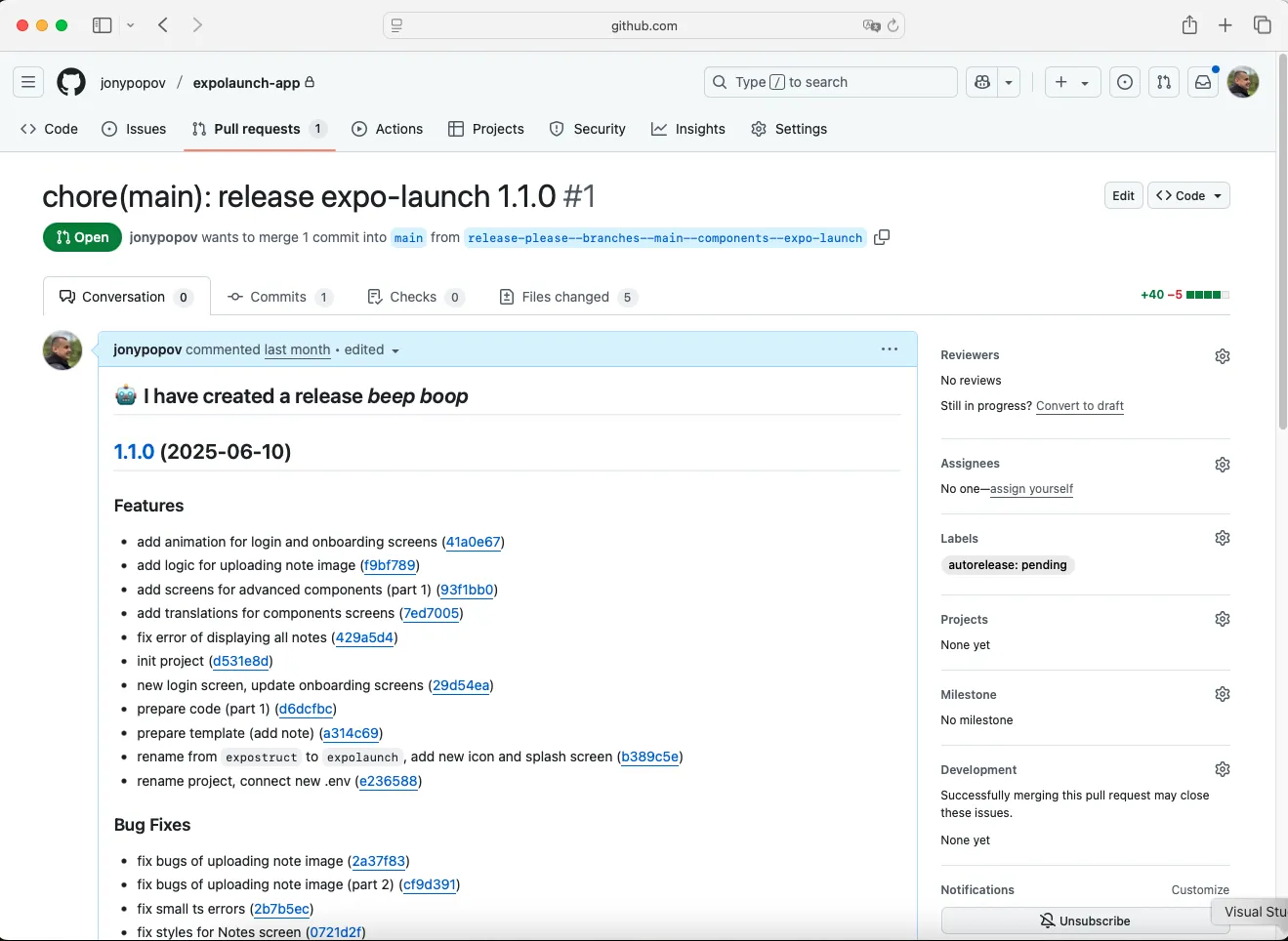Toggle the Safari sidebar button
The width and height of the screenshot is (1288, 941).
pyautogui.click(x=102, y=25)
